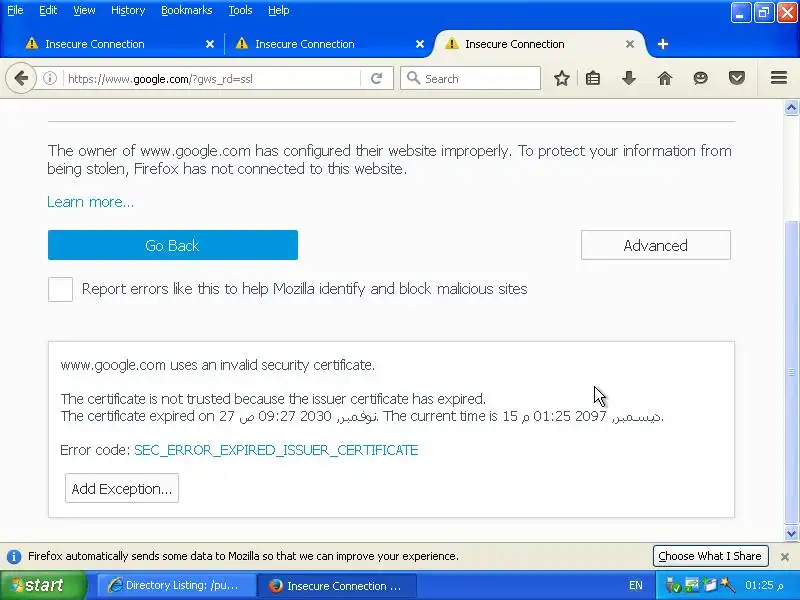
Task: Enable reporting errors to Mozilla checkbox
Action: click(60, 289)
